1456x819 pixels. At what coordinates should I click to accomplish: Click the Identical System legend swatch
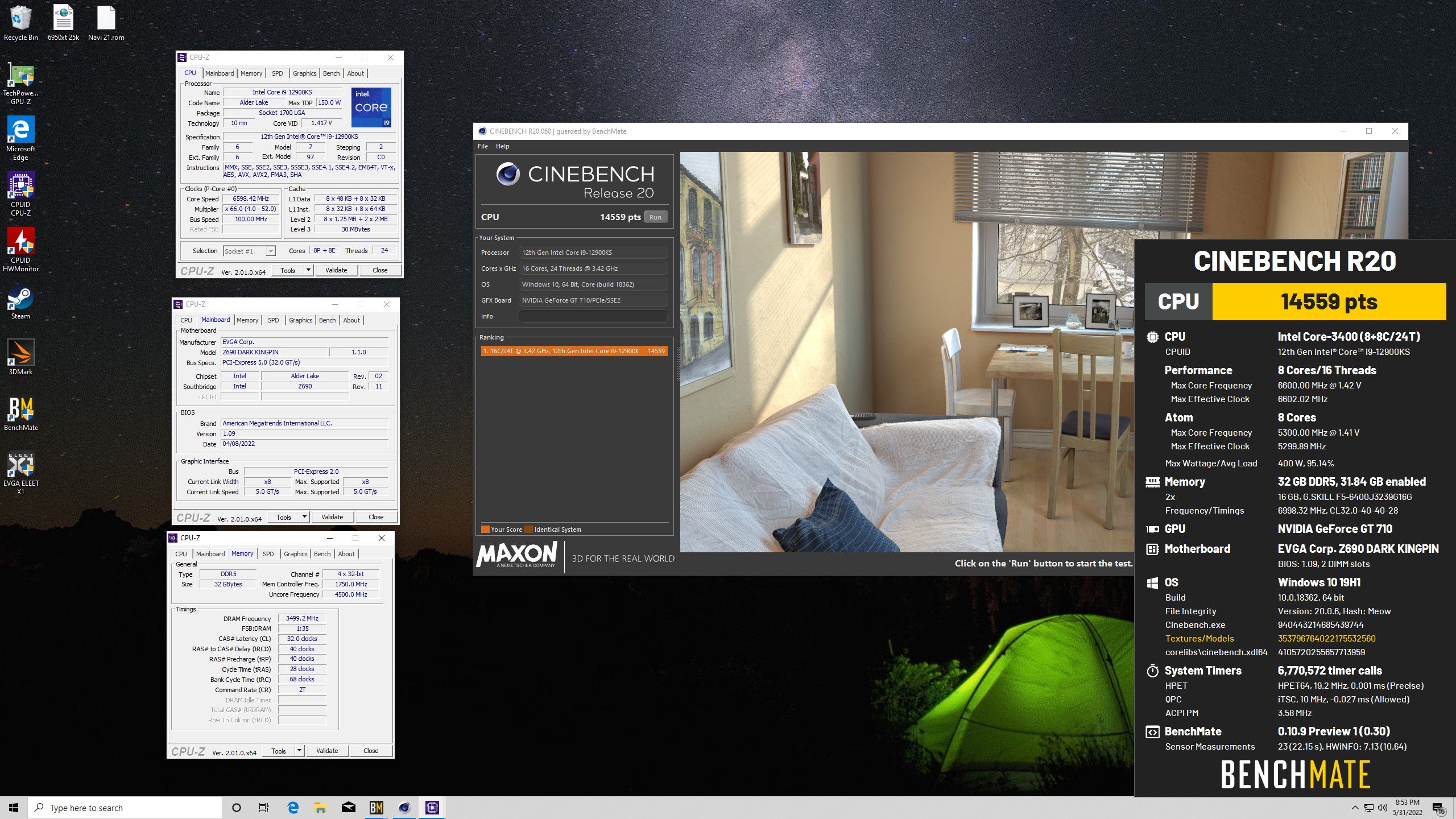pos(528,530)
